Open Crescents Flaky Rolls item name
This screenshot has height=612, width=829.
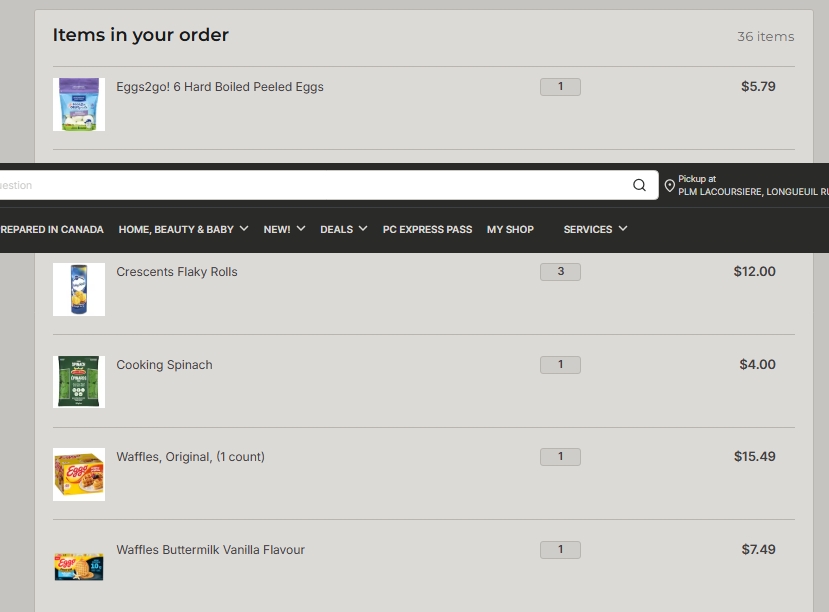[177, 272]
